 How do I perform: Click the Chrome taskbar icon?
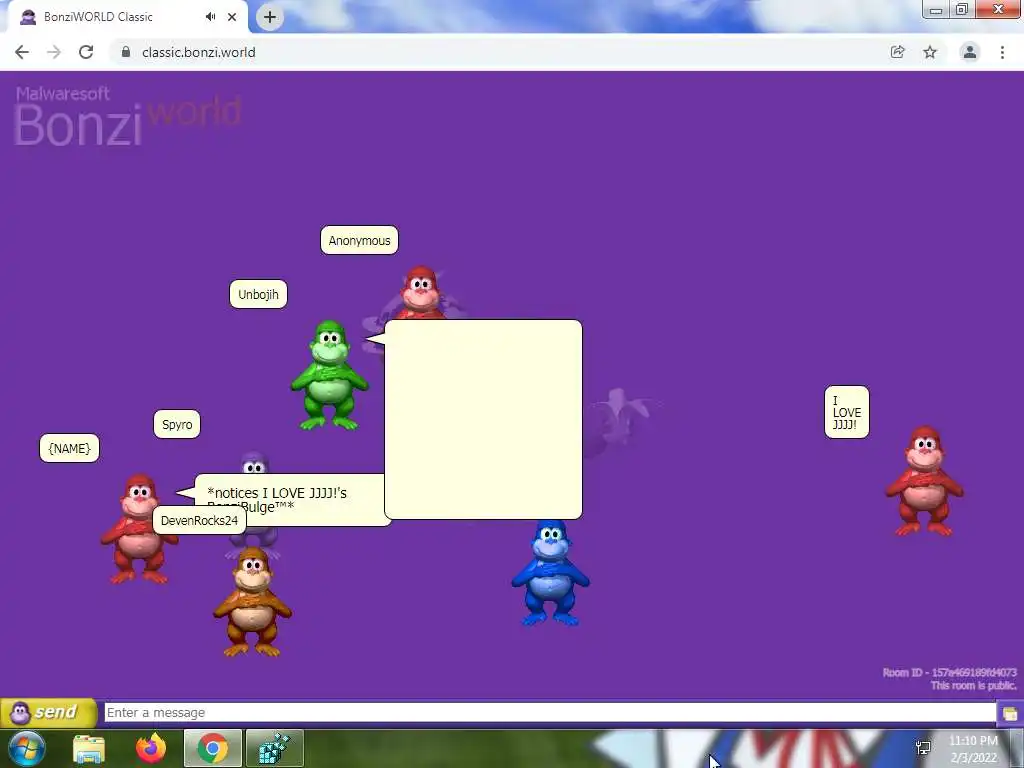click(x=213, y=748)
